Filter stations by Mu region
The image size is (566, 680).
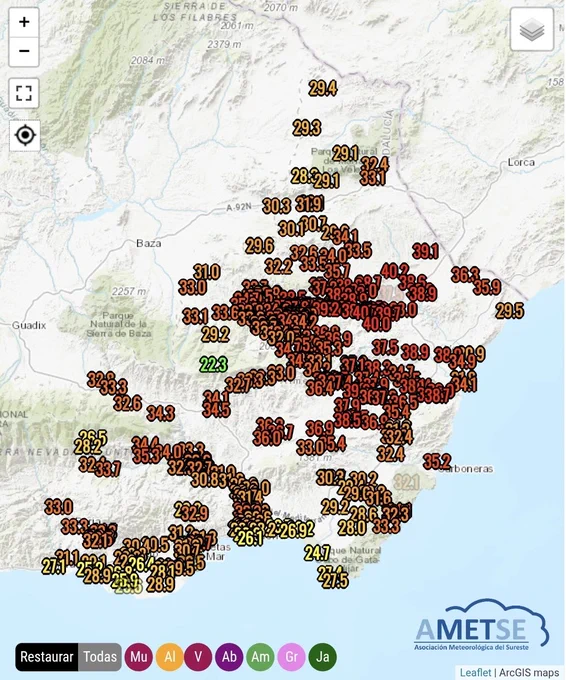[139, 657]
